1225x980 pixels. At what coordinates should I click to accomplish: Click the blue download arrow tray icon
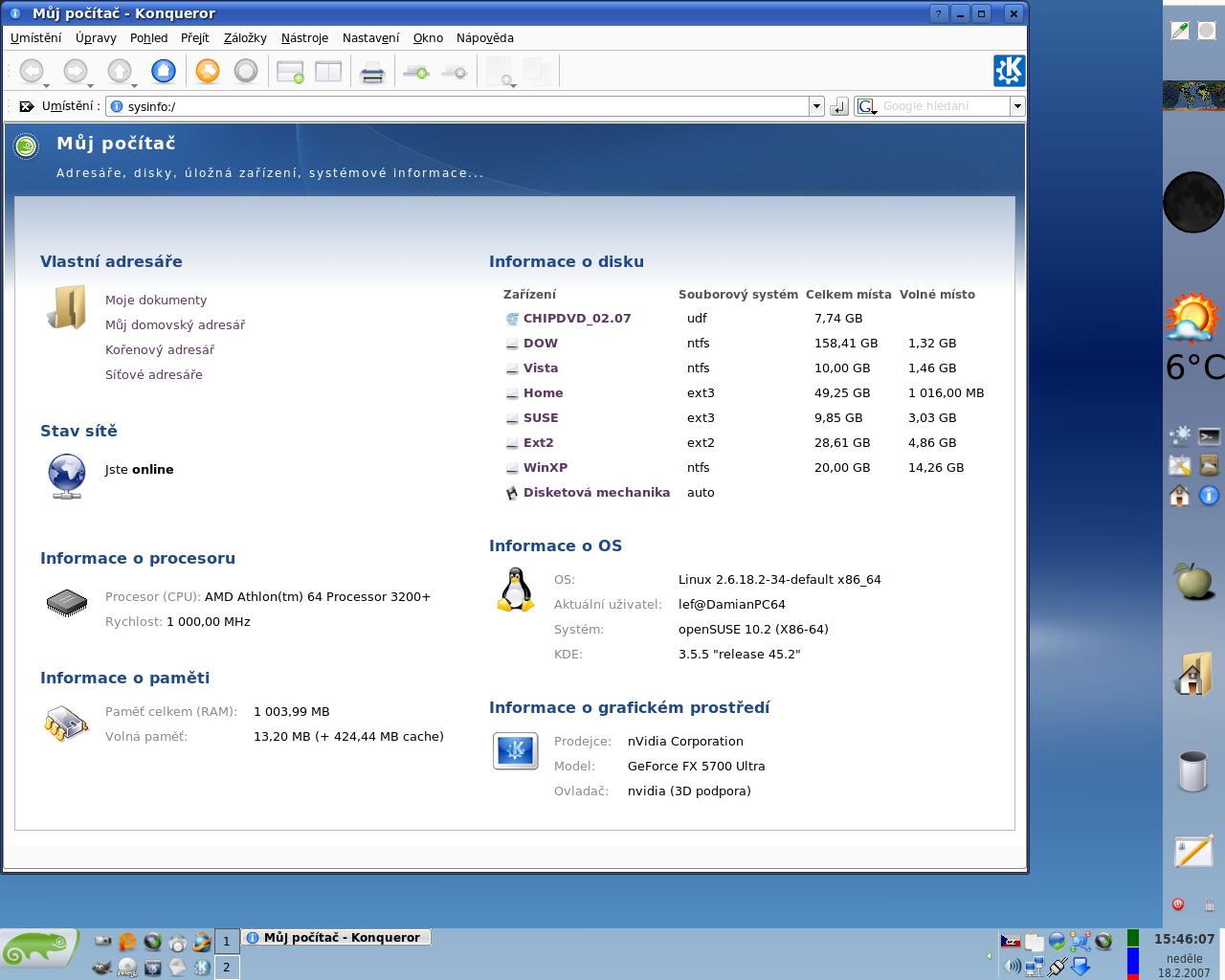[1080, 967]
